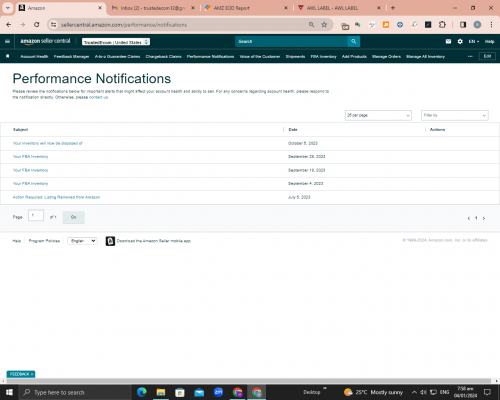Switch to the AWL LABEL tab
500x400 pixels.
pyautogui.click(x=339, y=8)
